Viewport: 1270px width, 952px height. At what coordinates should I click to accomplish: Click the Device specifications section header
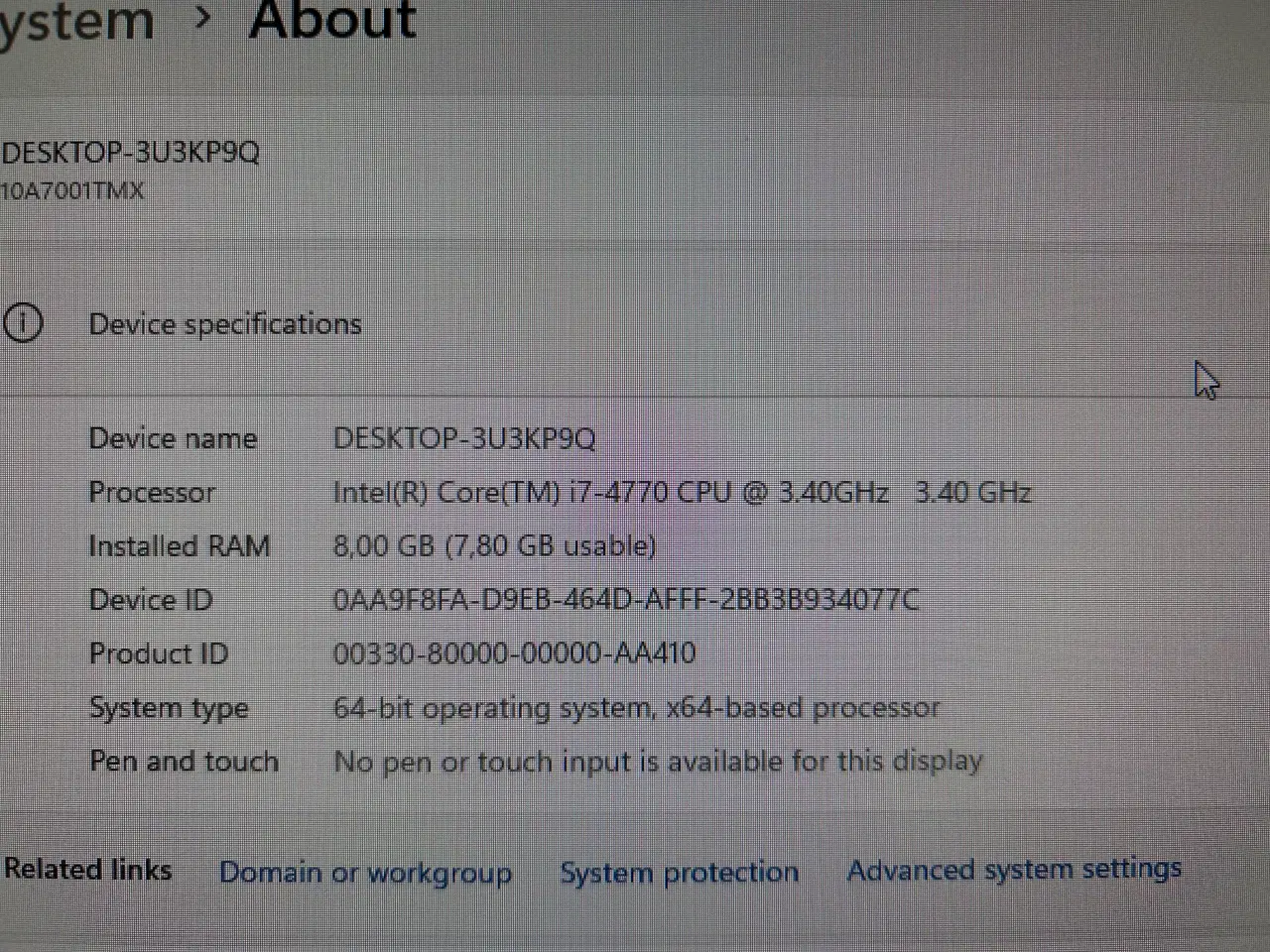pos(225,324)
